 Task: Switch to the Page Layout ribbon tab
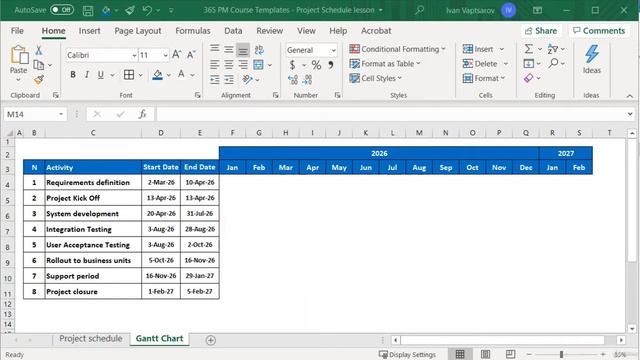click(x=138, y=31)
